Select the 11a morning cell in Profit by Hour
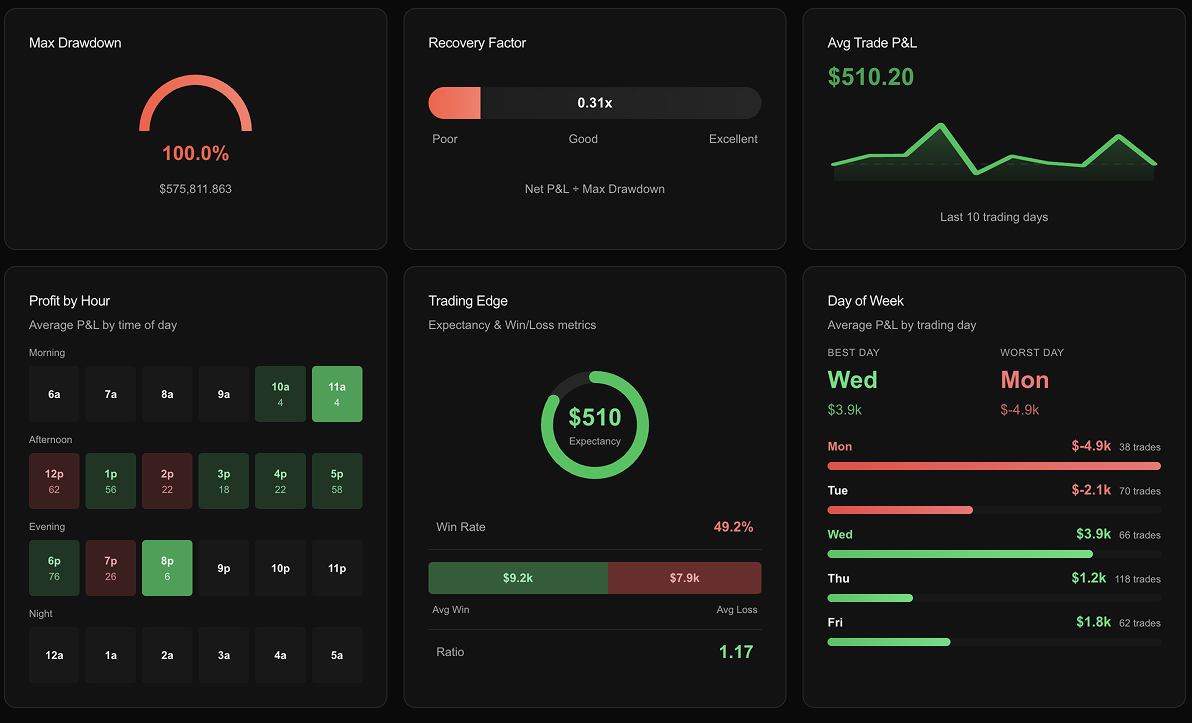The image size is (1192, 723). (337, 393)
